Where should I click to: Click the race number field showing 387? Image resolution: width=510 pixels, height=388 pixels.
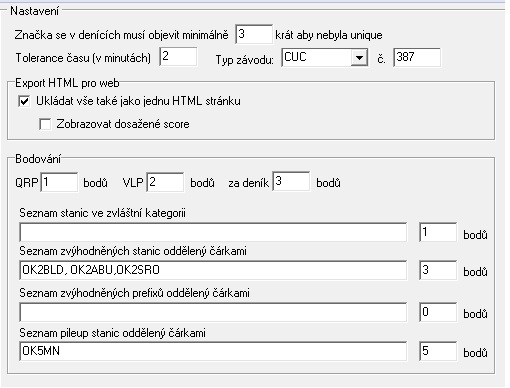(417, 57)
